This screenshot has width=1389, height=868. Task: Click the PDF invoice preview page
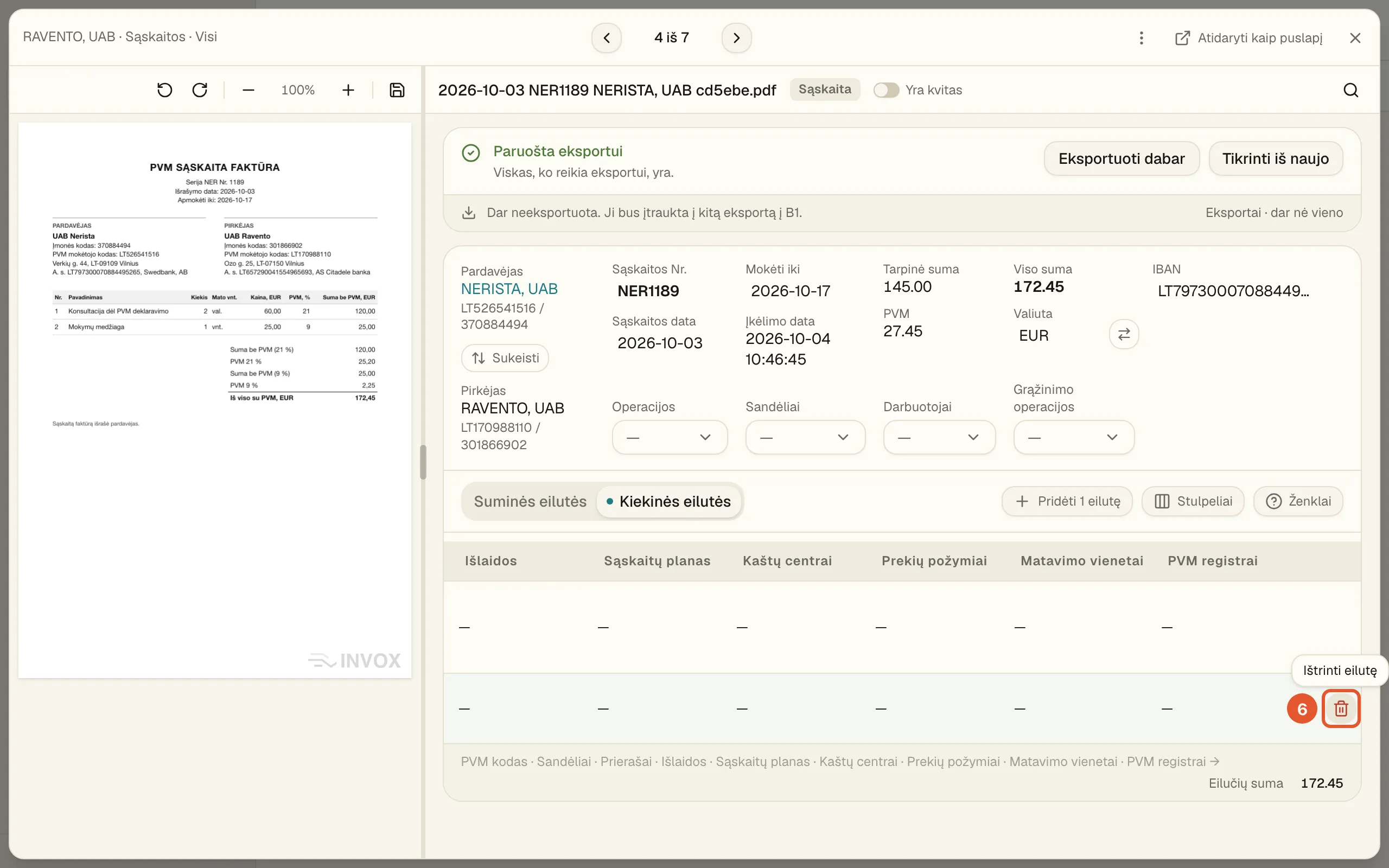pyautogui.click(x=215, y=400)
